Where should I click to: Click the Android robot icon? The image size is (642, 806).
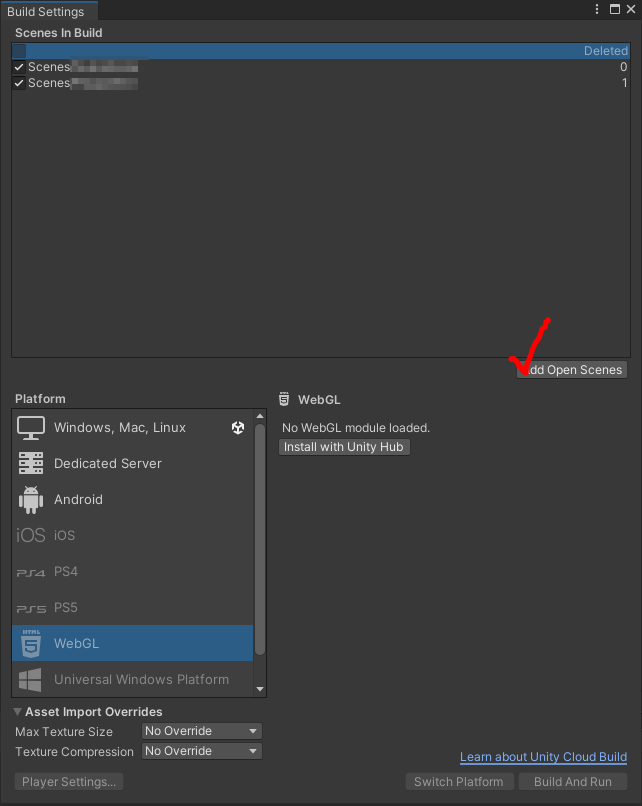tap(31, 500)
